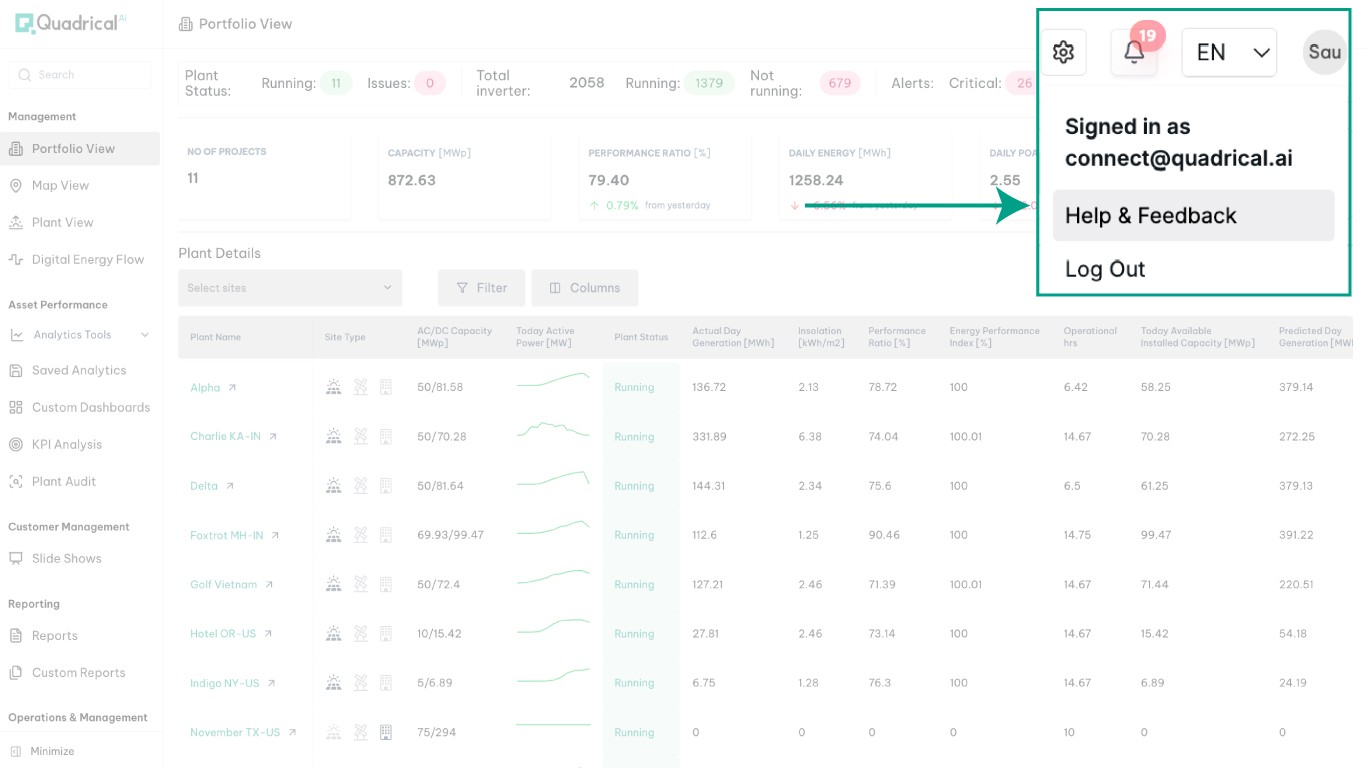The image size is (1366, 768).
Task: Go to Map View
Action: (60, 186)
